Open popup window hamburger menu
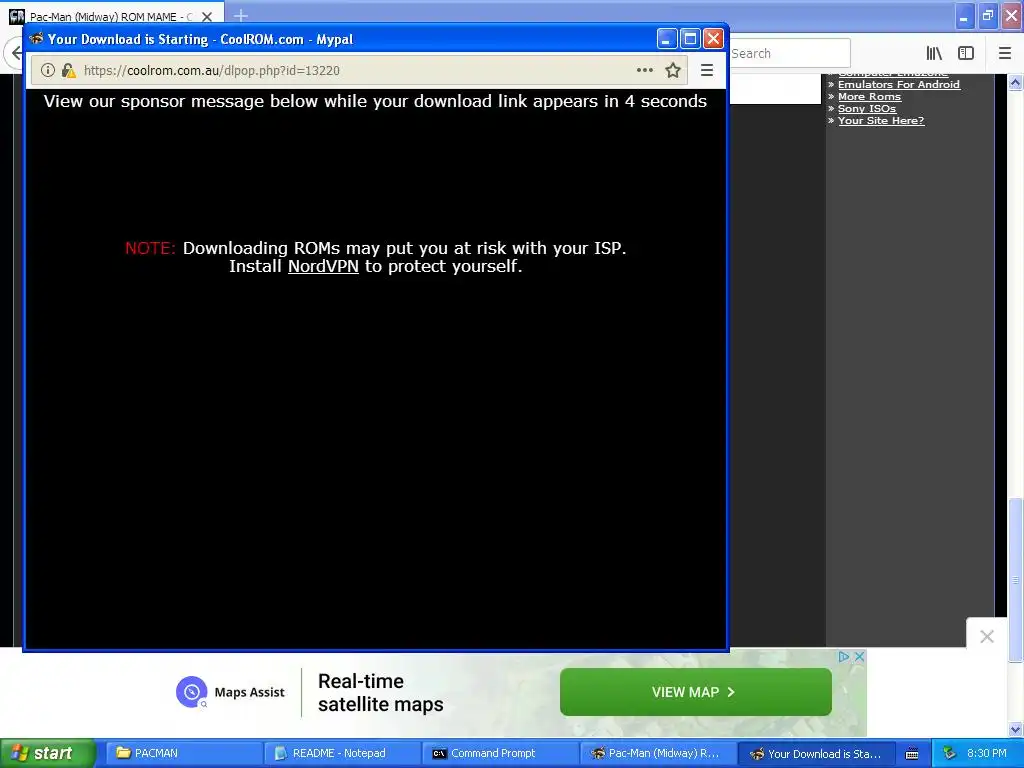The width and height of the screenshot is (1024, 768). [x=707, y=70]
